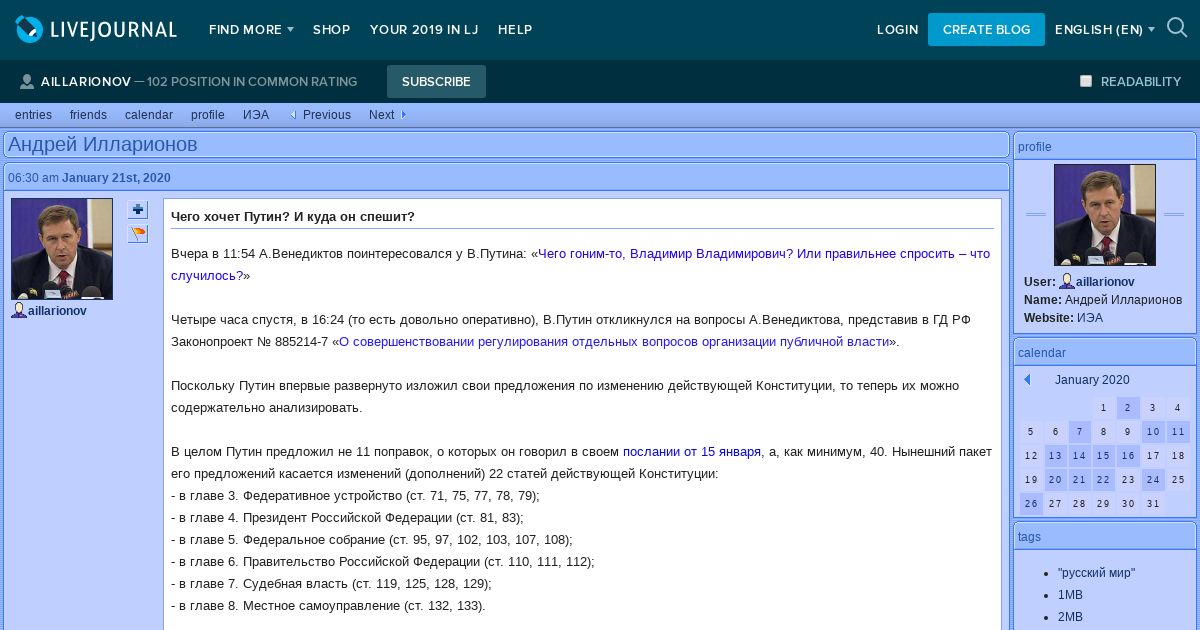This screenshot has height=630, width=1200.
Task: Open the calendar tab in navigation strip
Action: pyautogui.click(x=149, y=115)
